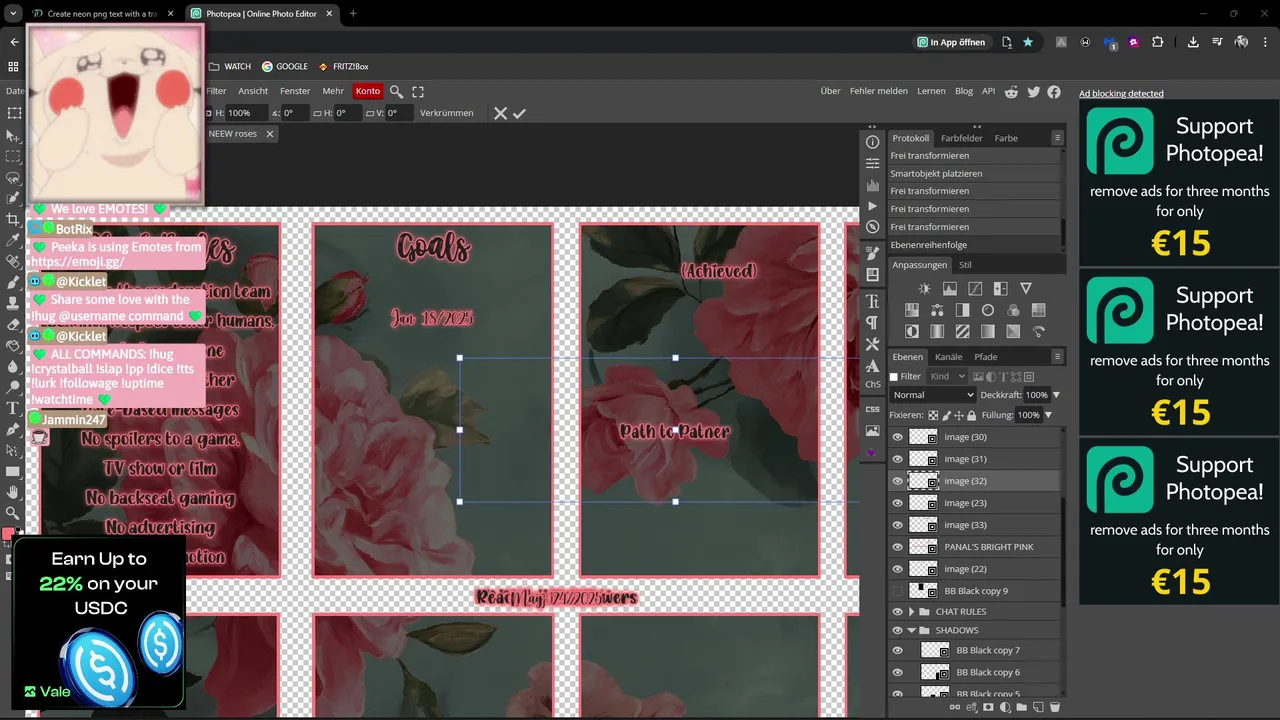Open the Ansicht menu
1280x720 pixels.
(x=253, y=91)
